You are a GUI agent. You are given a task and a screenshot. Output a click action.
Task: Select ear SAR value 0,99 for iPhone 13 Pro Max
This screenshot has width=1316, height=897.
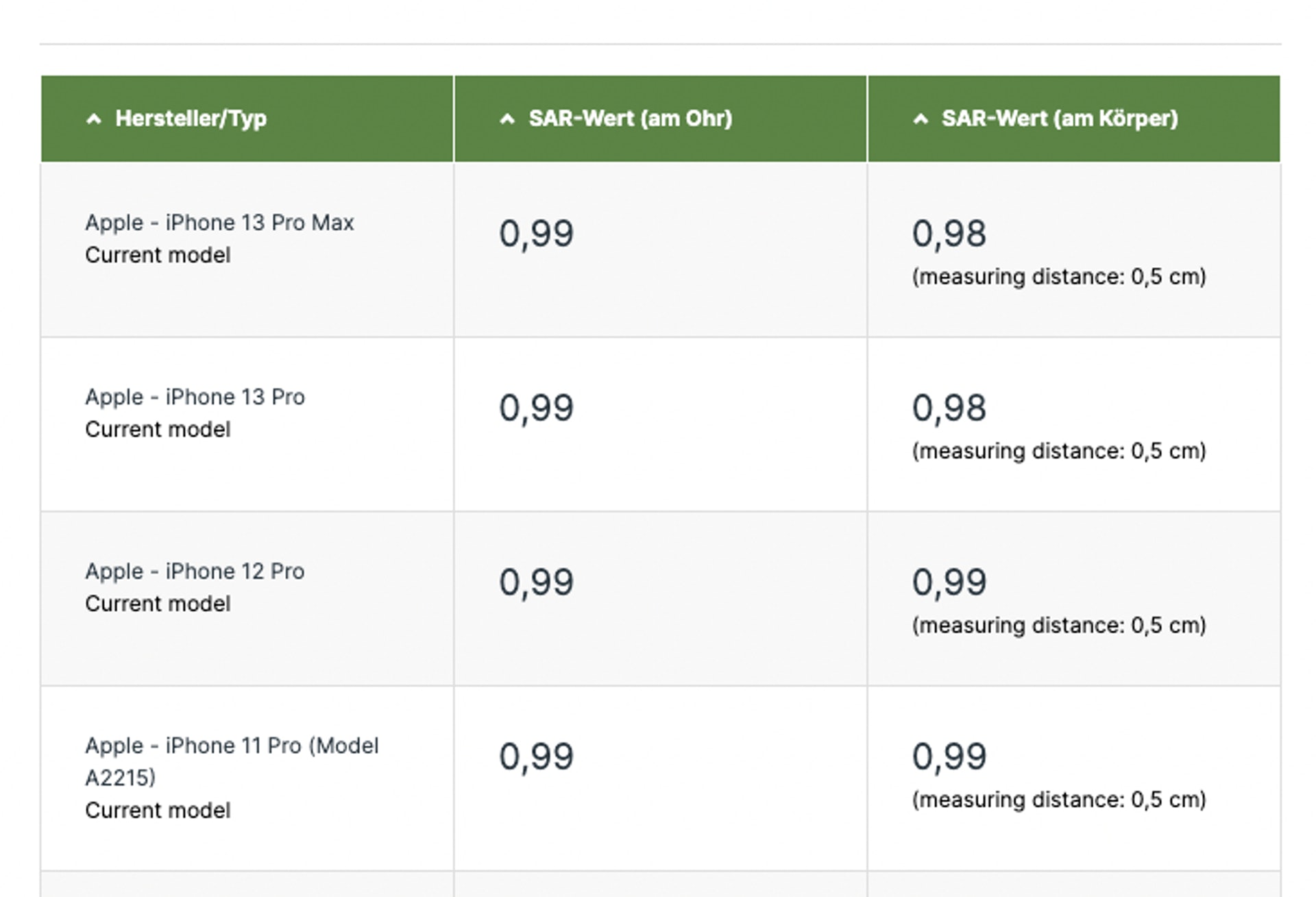536,234
